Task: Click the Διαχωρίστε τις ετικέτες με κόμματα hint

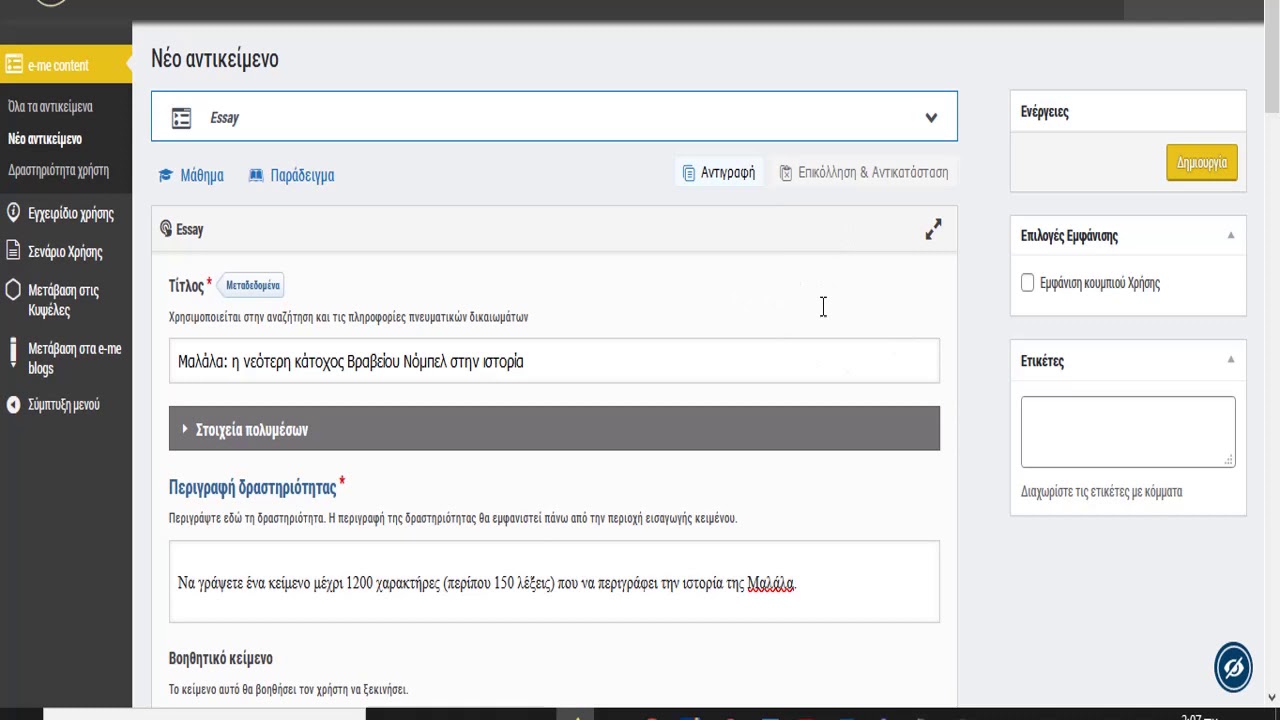Action: tap(1101, 491)
